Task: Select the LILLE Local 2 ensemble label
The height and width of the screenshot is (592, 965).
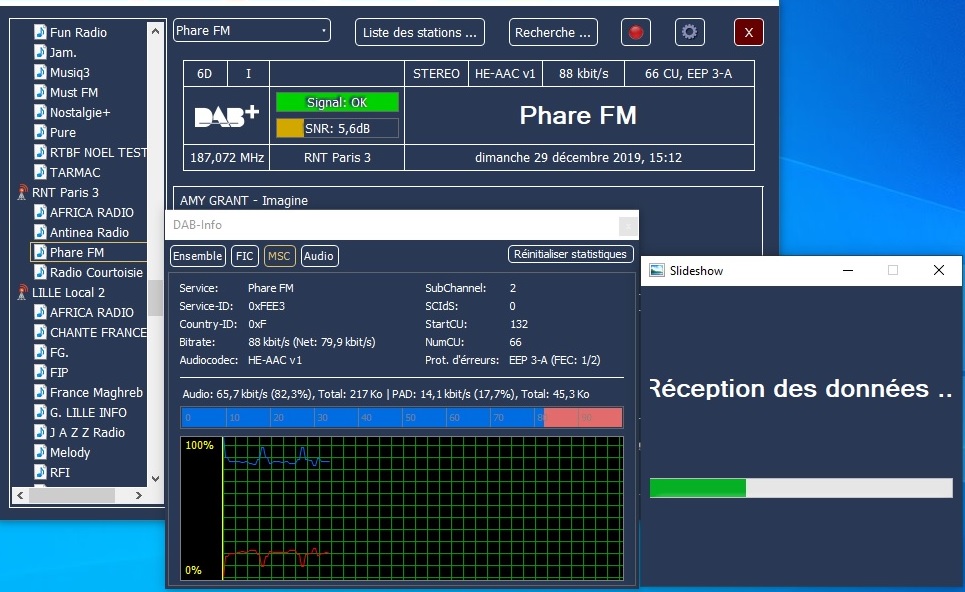Action: [x=68, y=292]
